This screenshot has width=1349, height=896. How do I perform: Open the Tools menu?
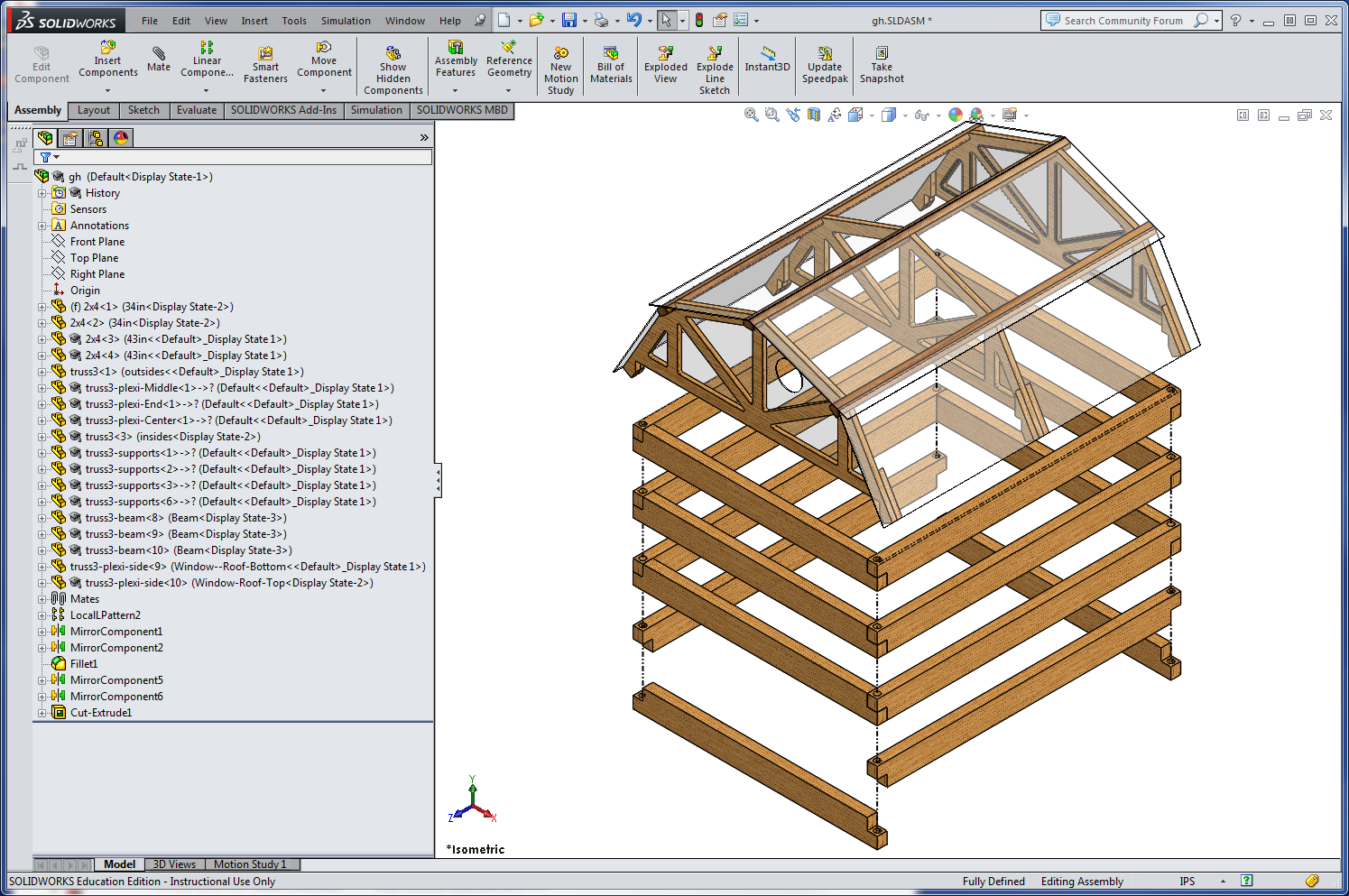click(294, 21)
